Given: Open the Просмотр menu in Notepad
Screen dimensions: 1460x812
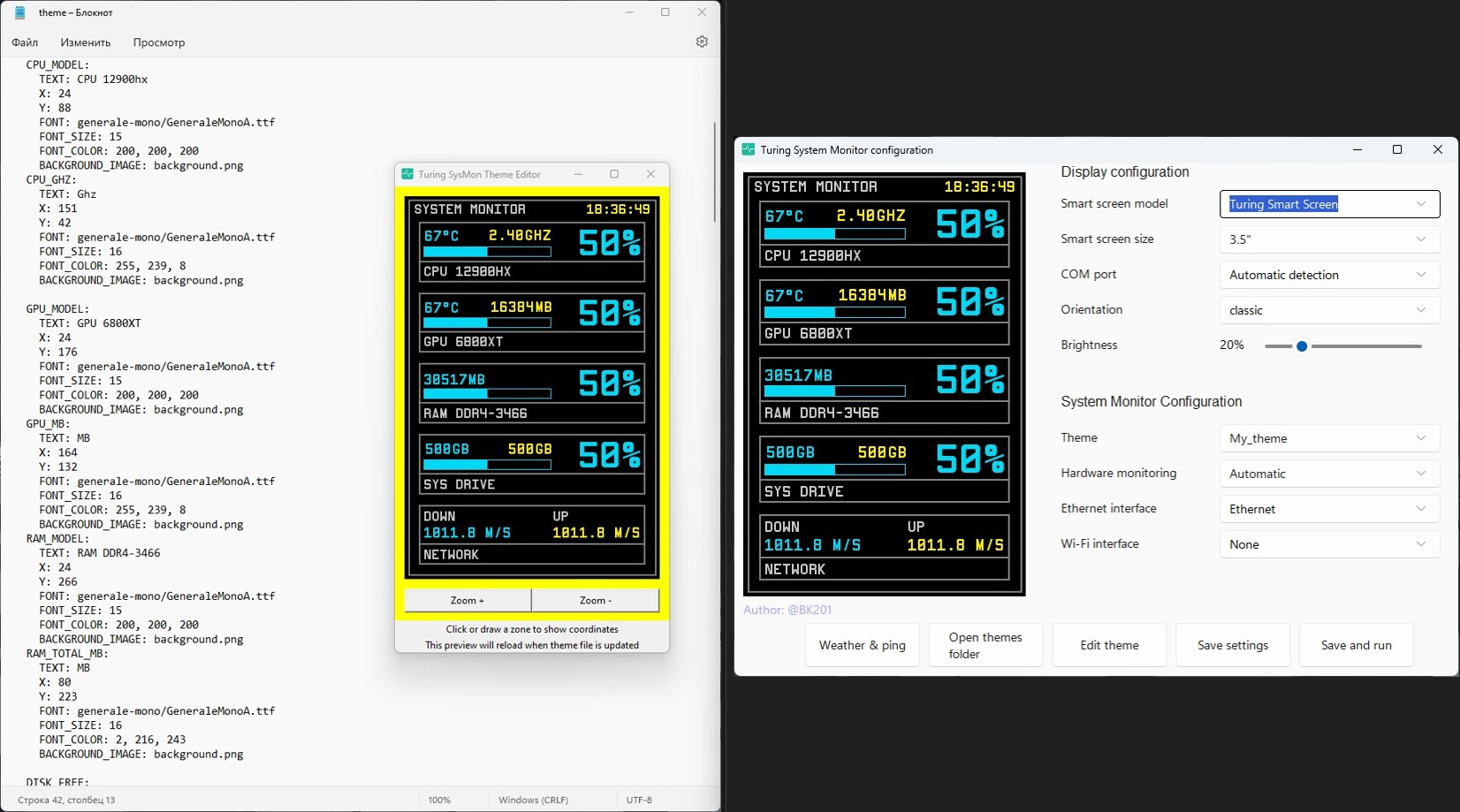Looking at the screenshot, I should click(x=159, y=42).
